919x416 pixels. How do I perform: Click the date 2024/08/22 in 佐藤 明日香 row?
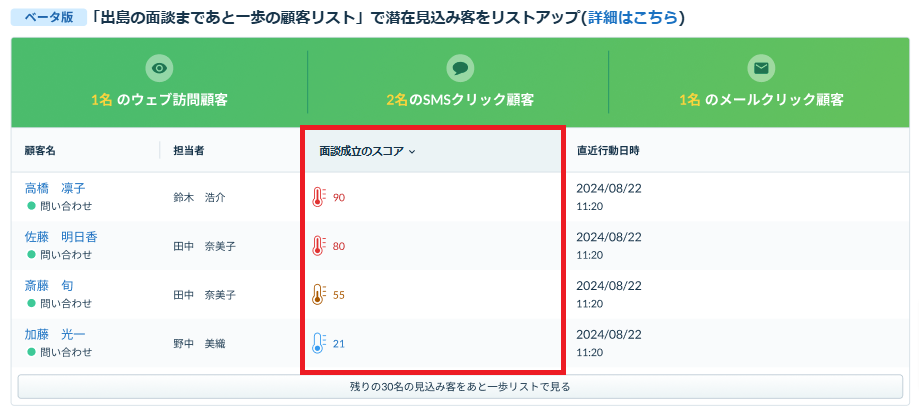(x=609, y=237)
